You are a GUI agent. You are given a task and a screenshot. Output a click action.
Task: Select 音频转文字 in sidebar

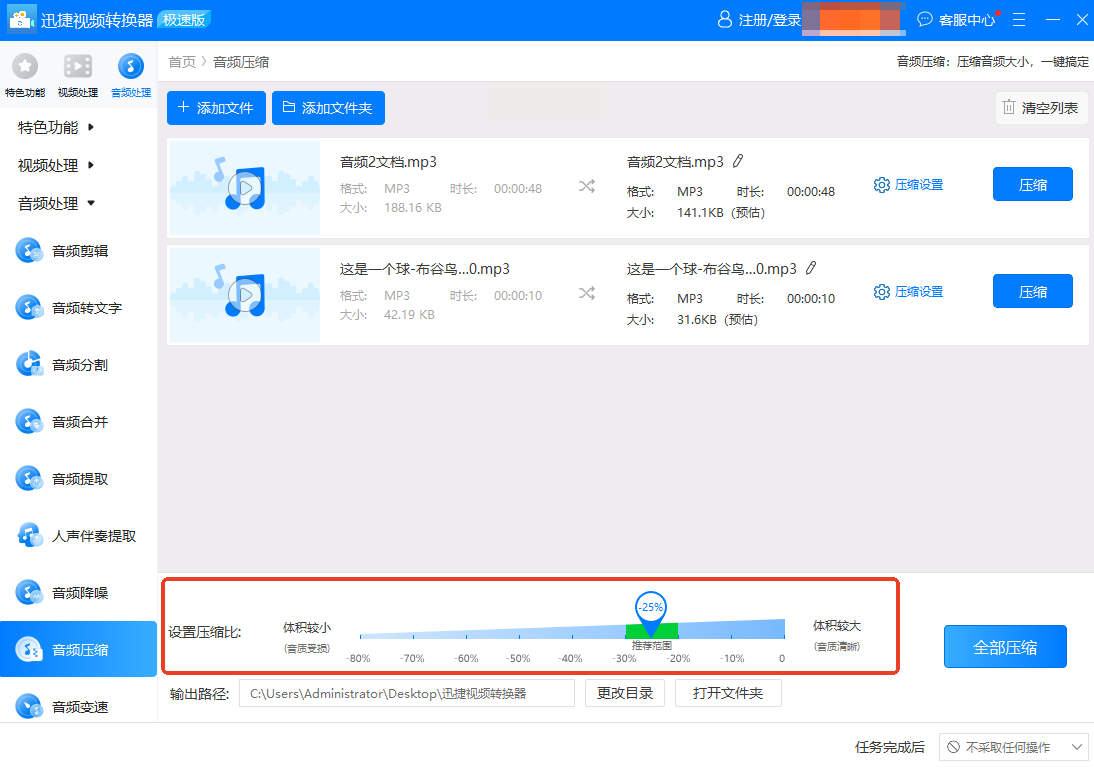(x=87, y=308)
